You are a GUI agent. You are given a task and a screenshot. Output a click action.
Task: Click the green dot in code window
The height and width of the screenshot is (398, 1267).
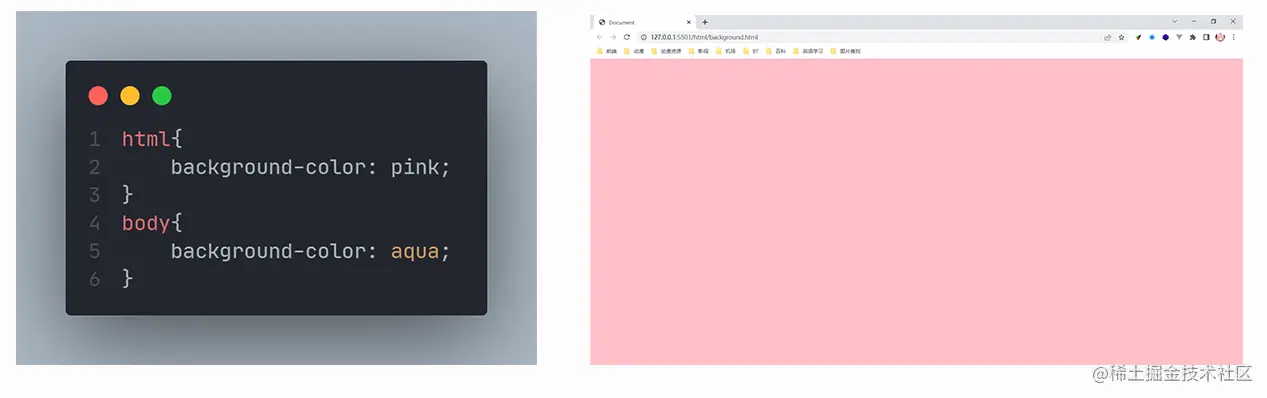[x=162, y=96]
